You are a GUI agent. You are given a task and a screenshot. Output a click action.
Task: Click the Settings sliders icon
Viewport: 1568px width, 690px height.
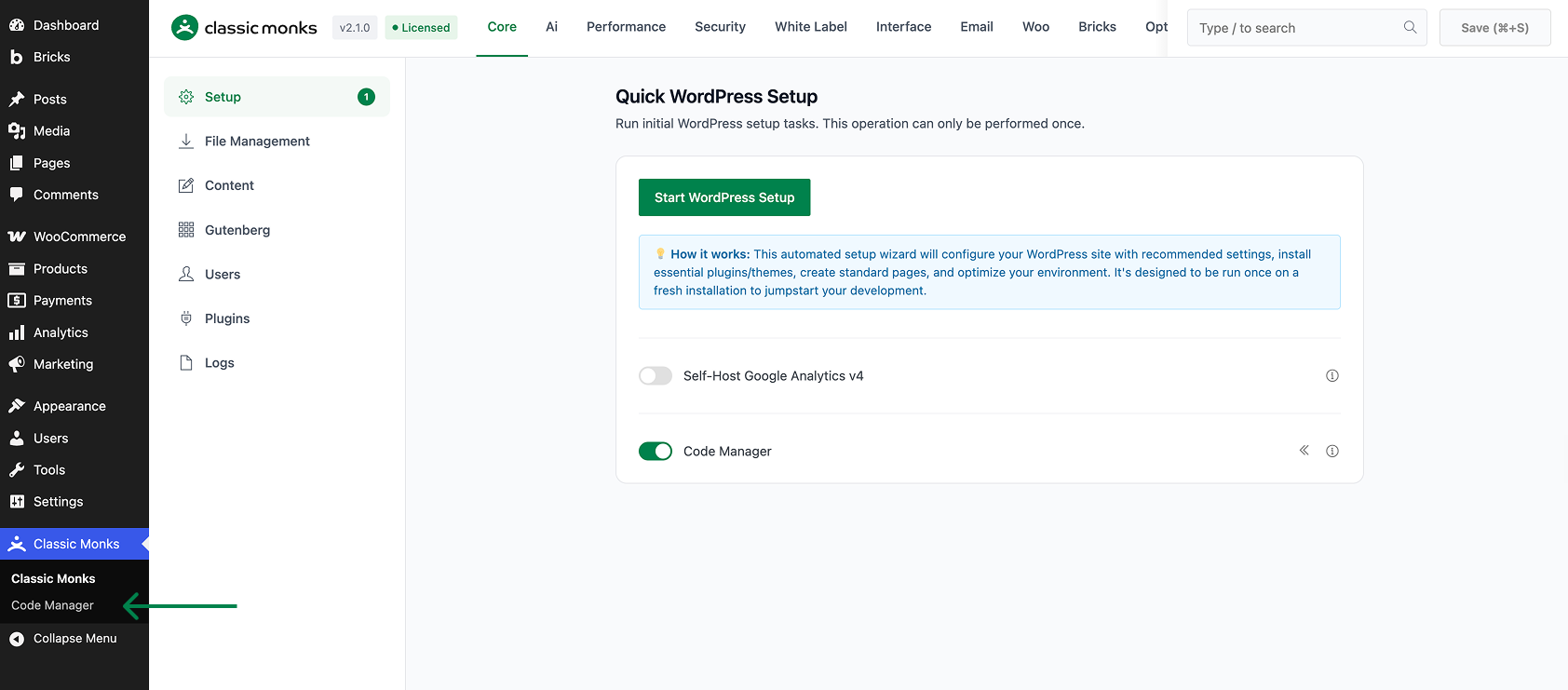17,501
